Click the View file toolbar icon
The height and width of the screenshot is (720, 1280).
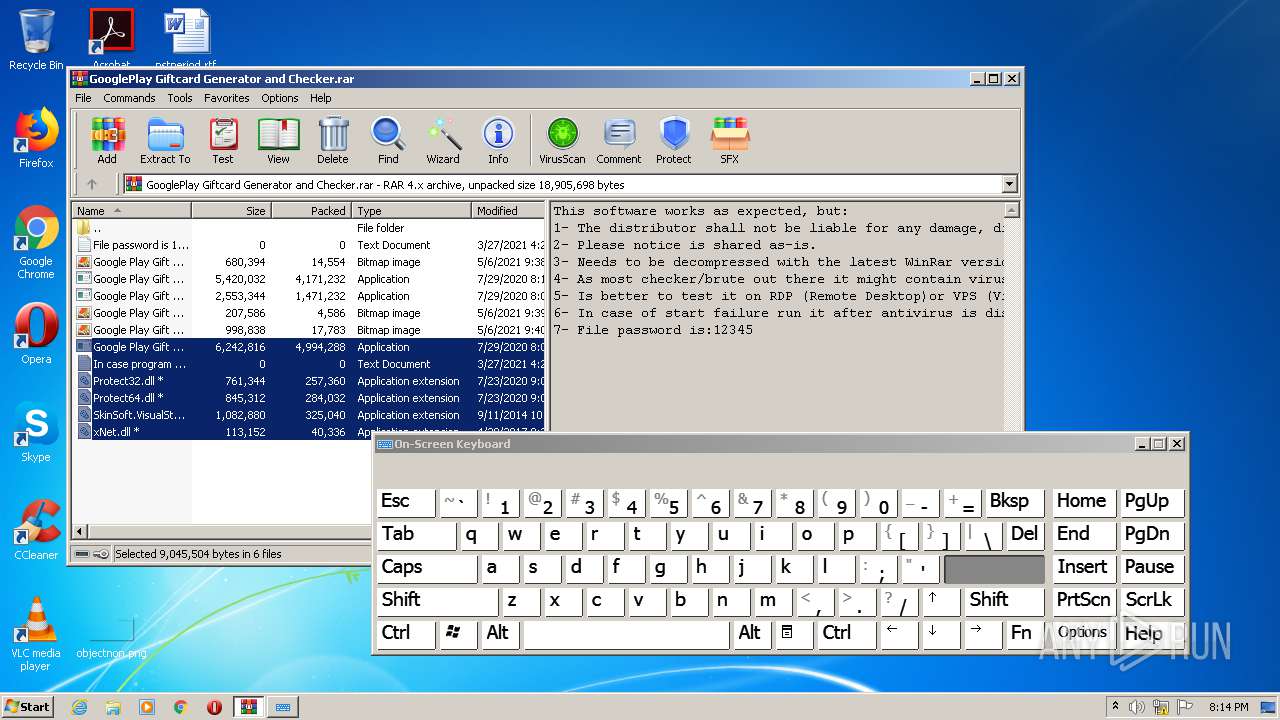278,140
